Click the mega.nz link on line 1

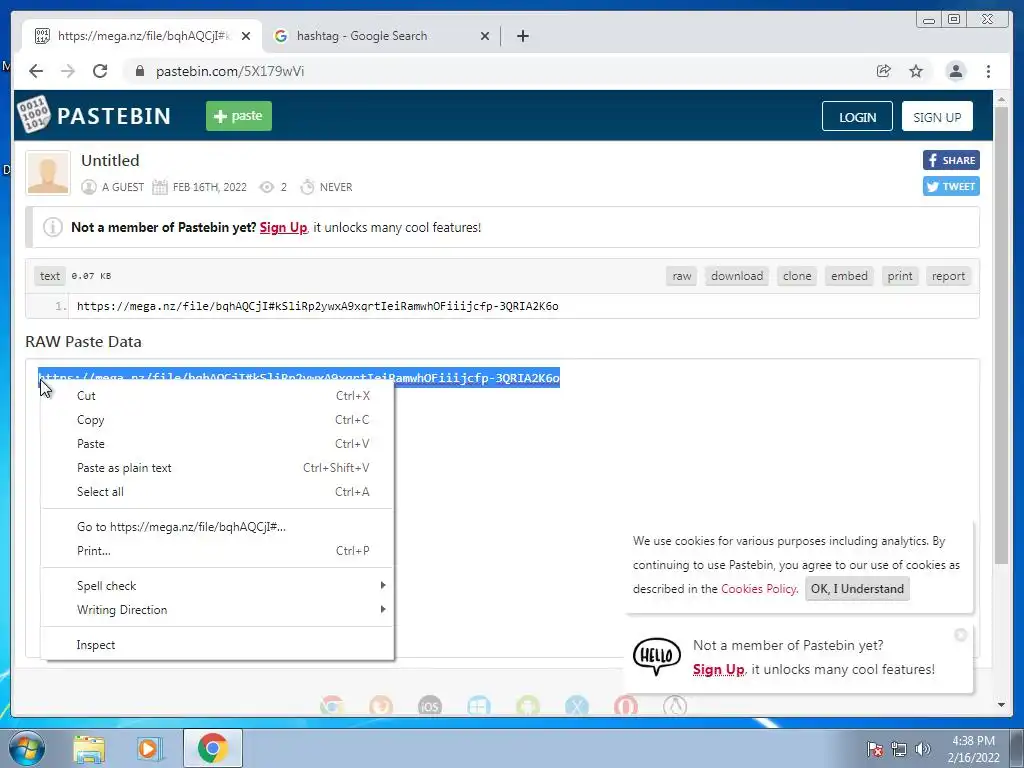click(317, 306)
